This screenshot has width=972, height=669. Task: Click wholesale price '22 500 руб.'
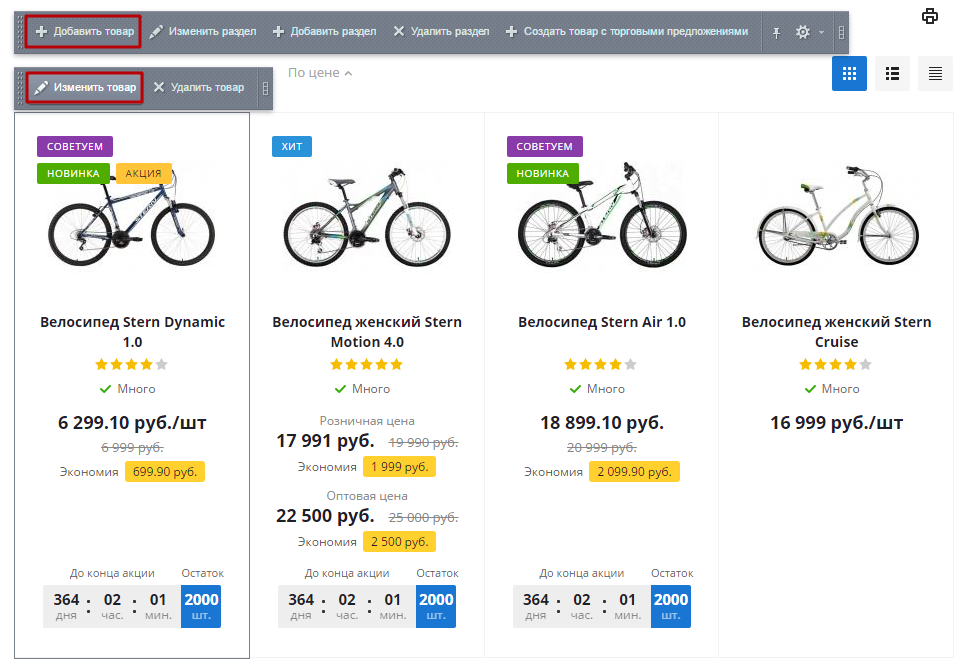325,516
